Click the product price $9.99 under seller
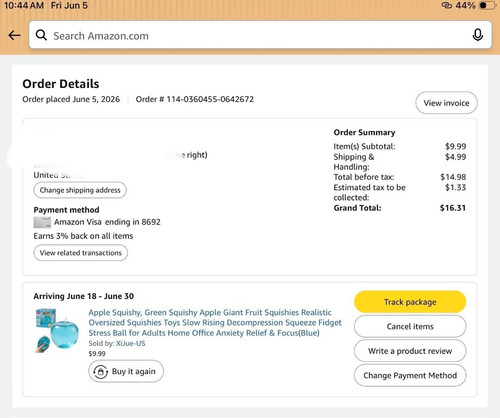The image size is (500, 418). tap(97, 354)
